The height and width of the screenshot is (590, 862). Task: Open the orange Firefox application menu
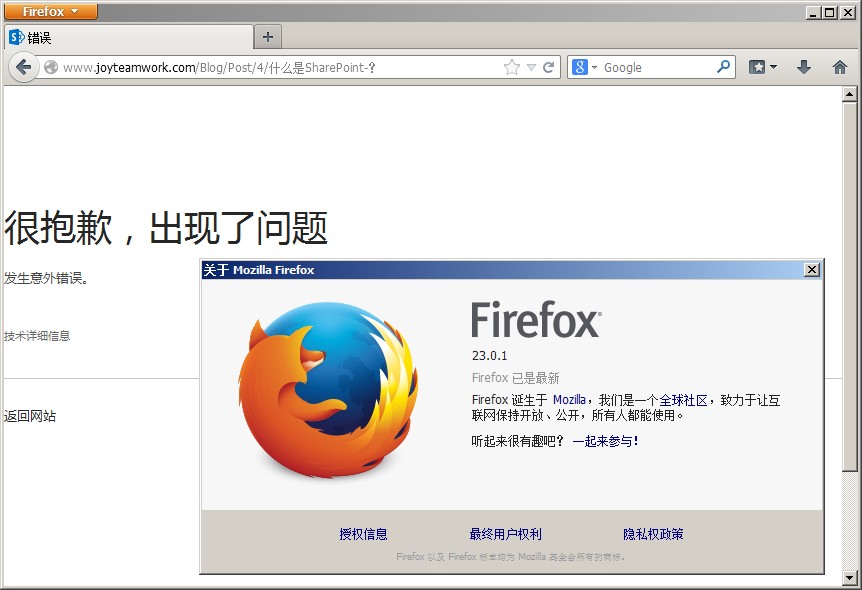click(51, 12)
